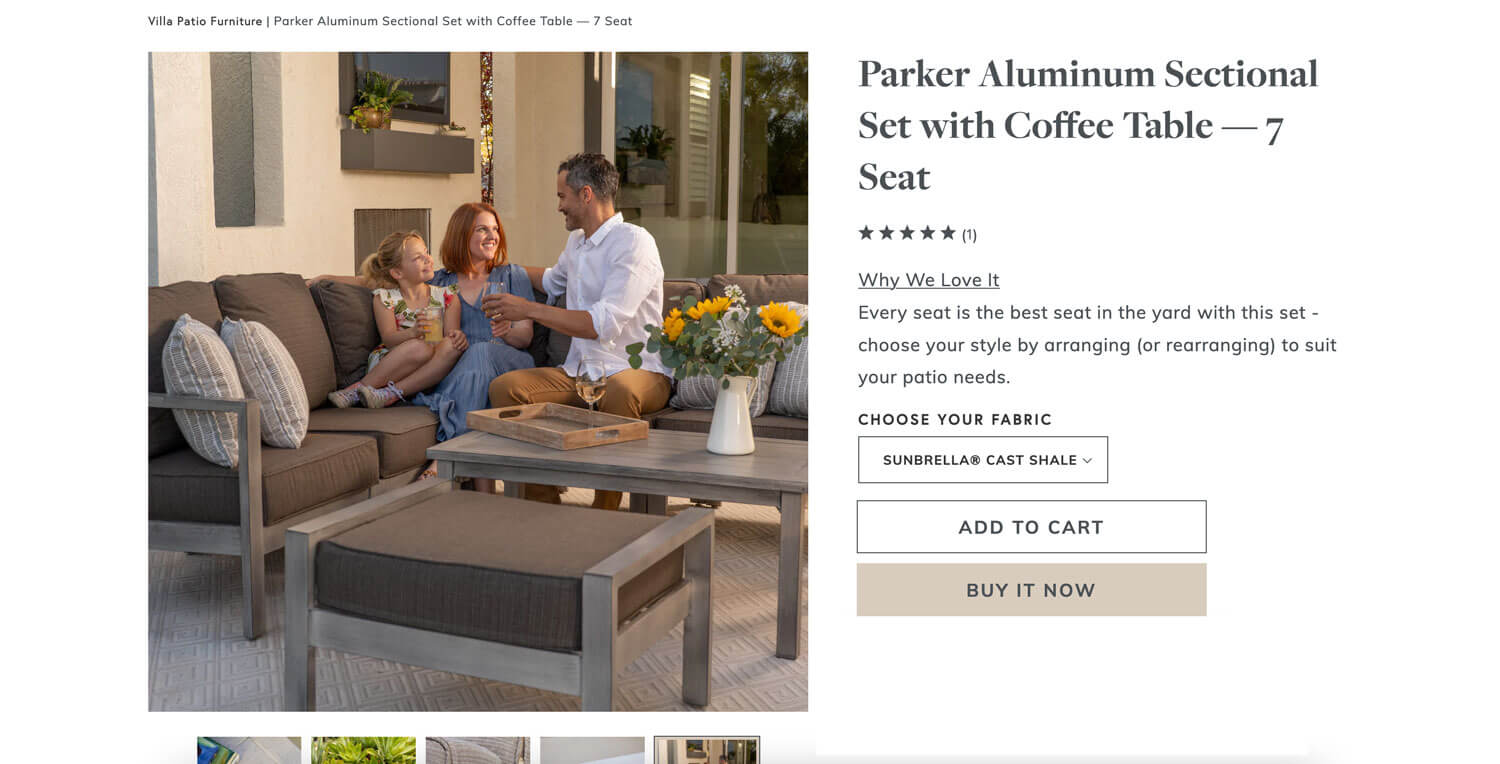The image size is (1500, 764).
Task: Select the first thumbnail with blue book
Action: point(249,750)
